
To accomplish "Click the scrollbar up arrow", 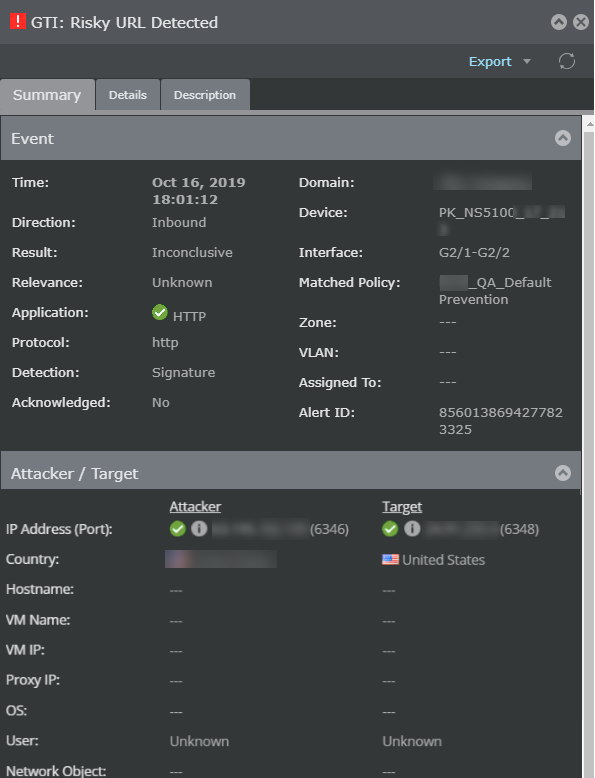I will pyautogui.click(x=589, y=125).
